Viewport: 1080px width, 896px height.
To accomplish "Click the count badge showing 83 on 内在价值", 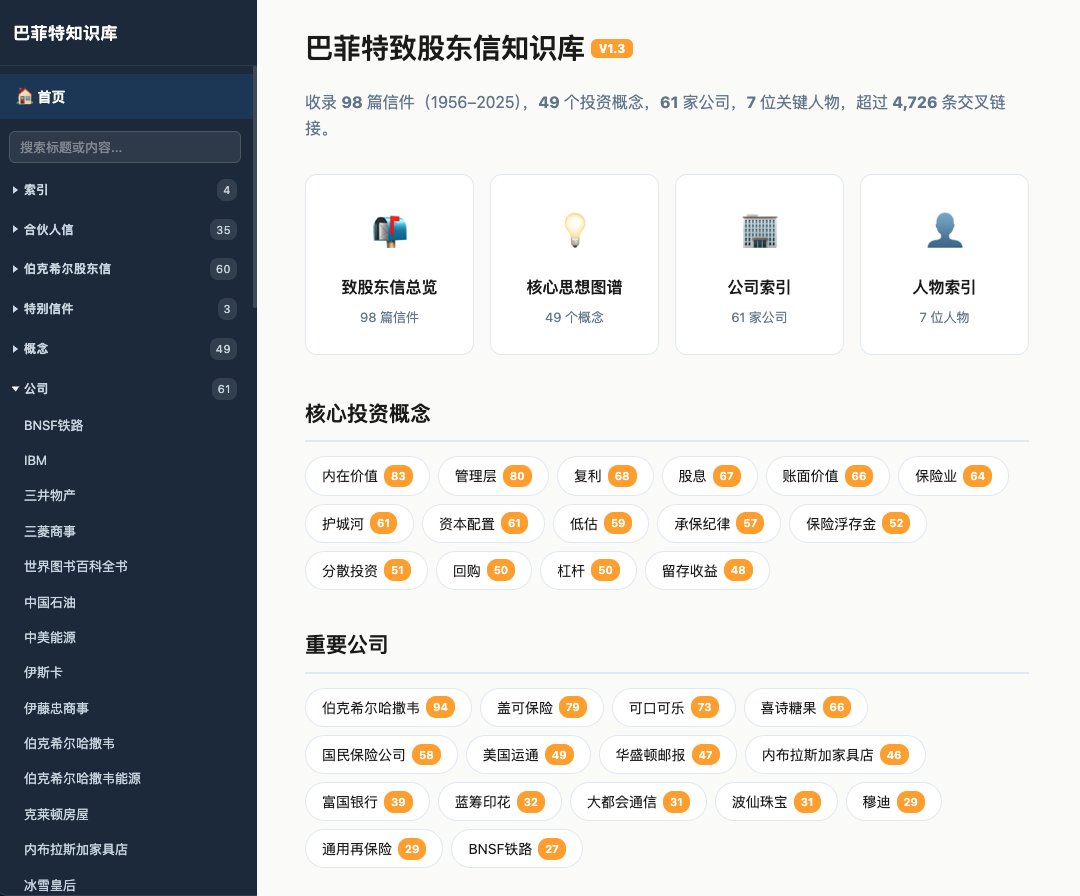I will coord(398,476).
